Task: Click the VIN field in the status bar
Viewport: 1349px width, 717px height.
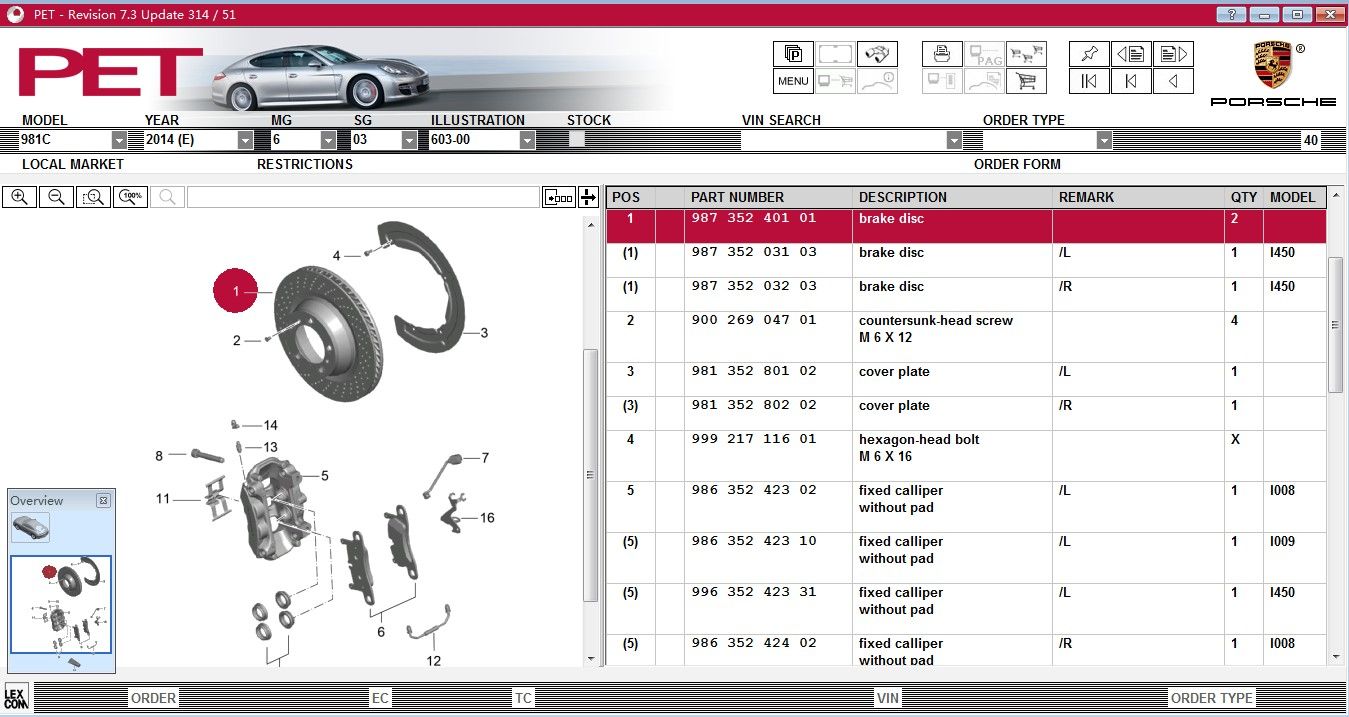Action: click(x=887, y=698)
